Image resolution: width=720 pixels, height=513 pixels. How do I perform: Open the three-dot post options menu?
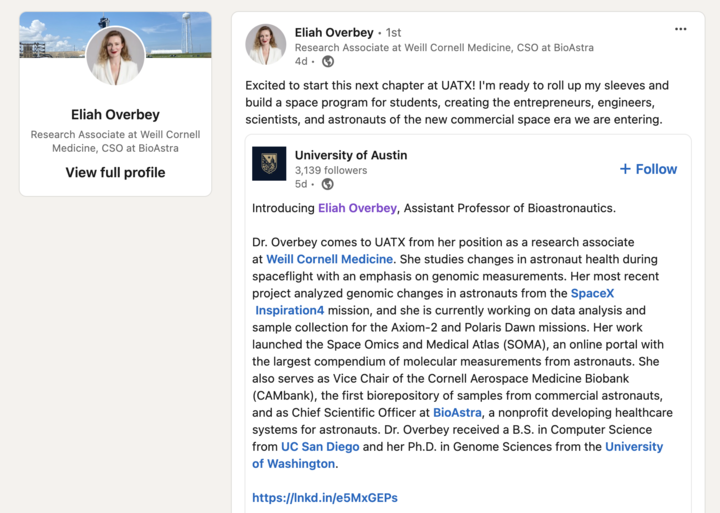[x=681, y=29]
